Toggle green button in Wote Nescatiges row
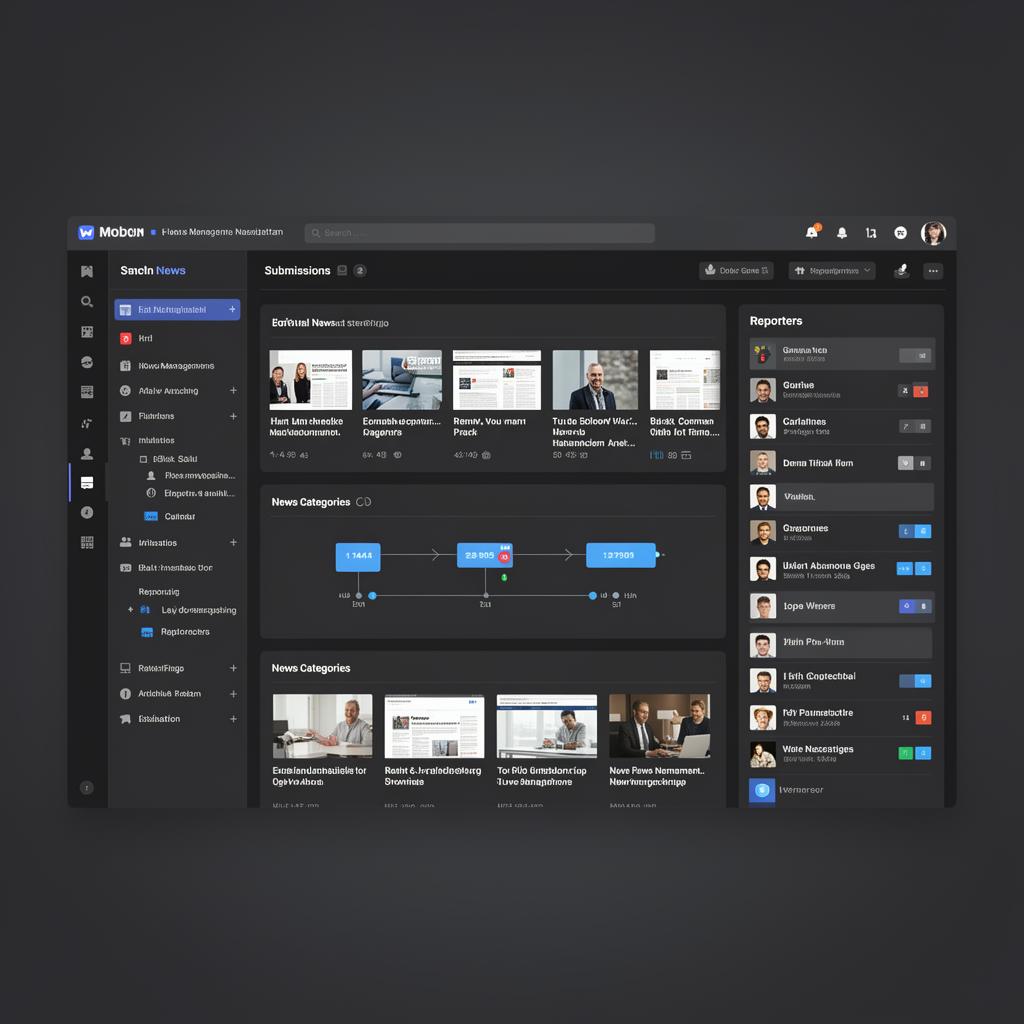1024x1024 pixels. [905, 753]
